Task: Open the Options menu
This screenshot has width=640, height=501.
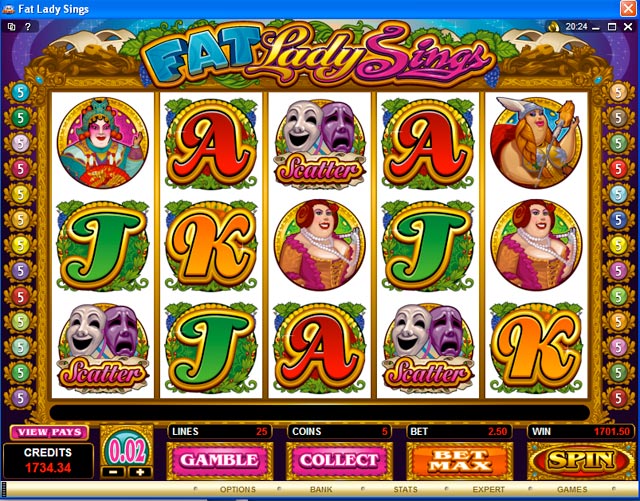Action: point(238,489)
